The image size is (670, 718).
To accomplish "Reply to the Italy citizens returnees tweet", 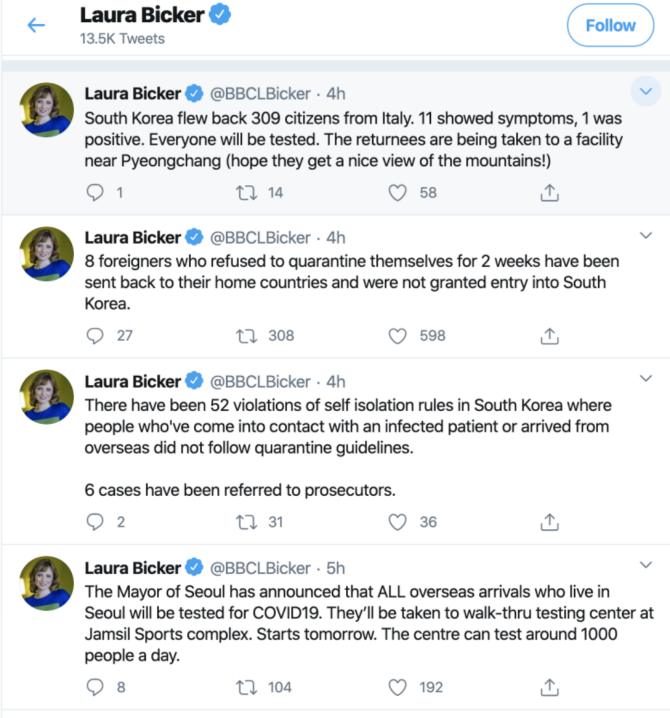I will click(96, 192).
